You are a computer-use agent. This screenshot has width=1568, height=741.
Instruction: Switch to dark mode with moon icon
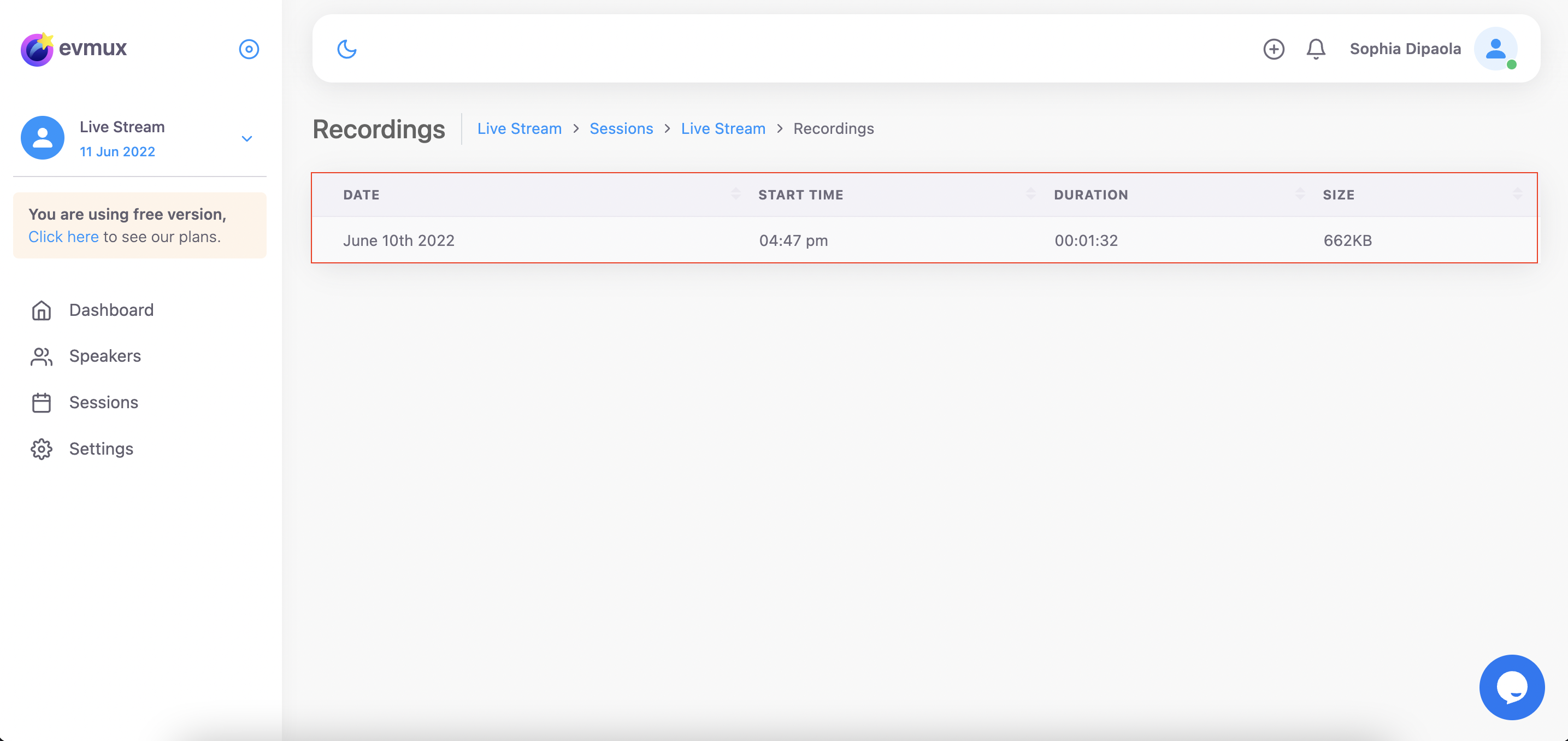[x=347, y=49]
